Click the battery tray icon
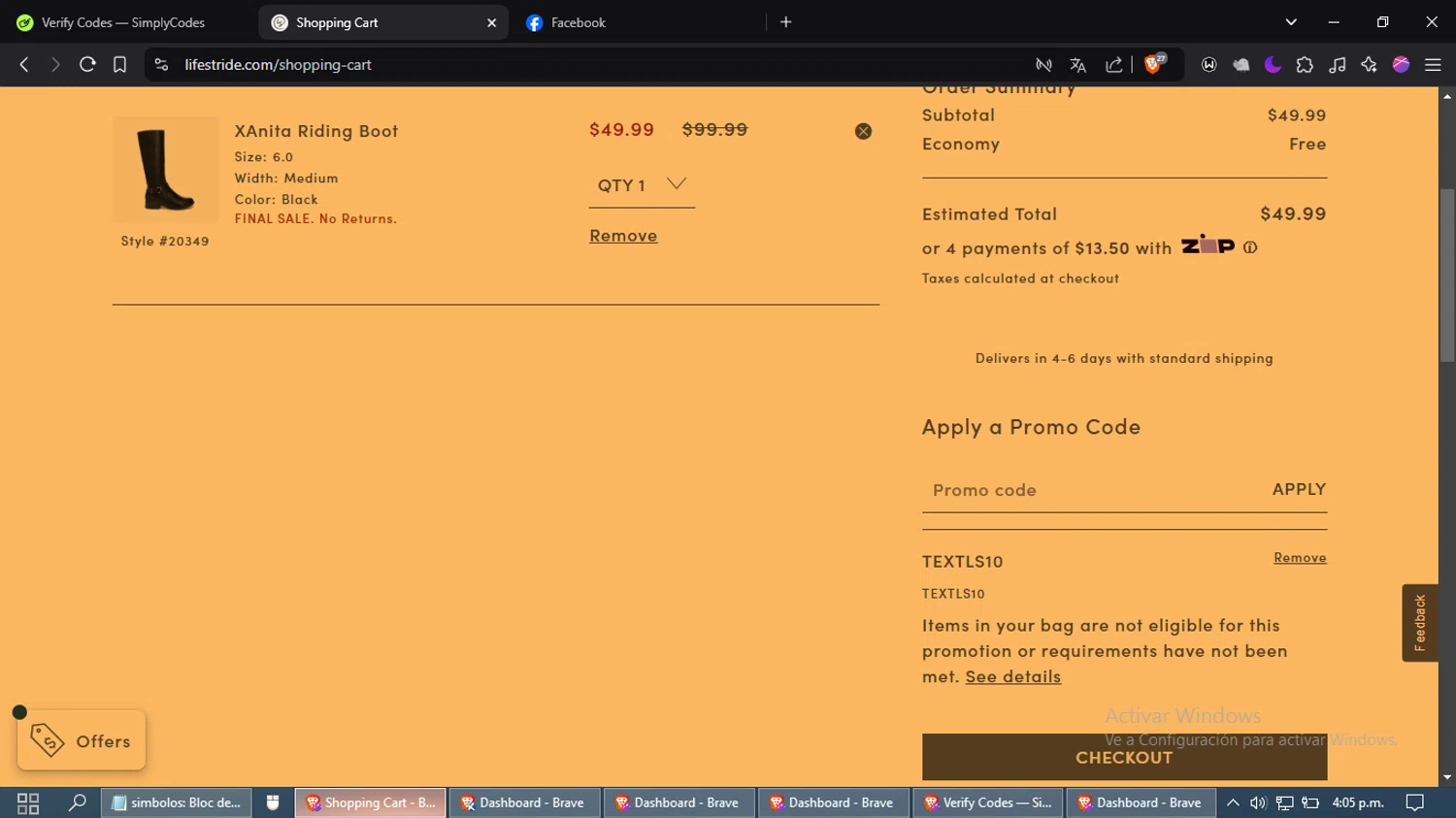The image size is (1456, 818). [x=1310, y=802]
